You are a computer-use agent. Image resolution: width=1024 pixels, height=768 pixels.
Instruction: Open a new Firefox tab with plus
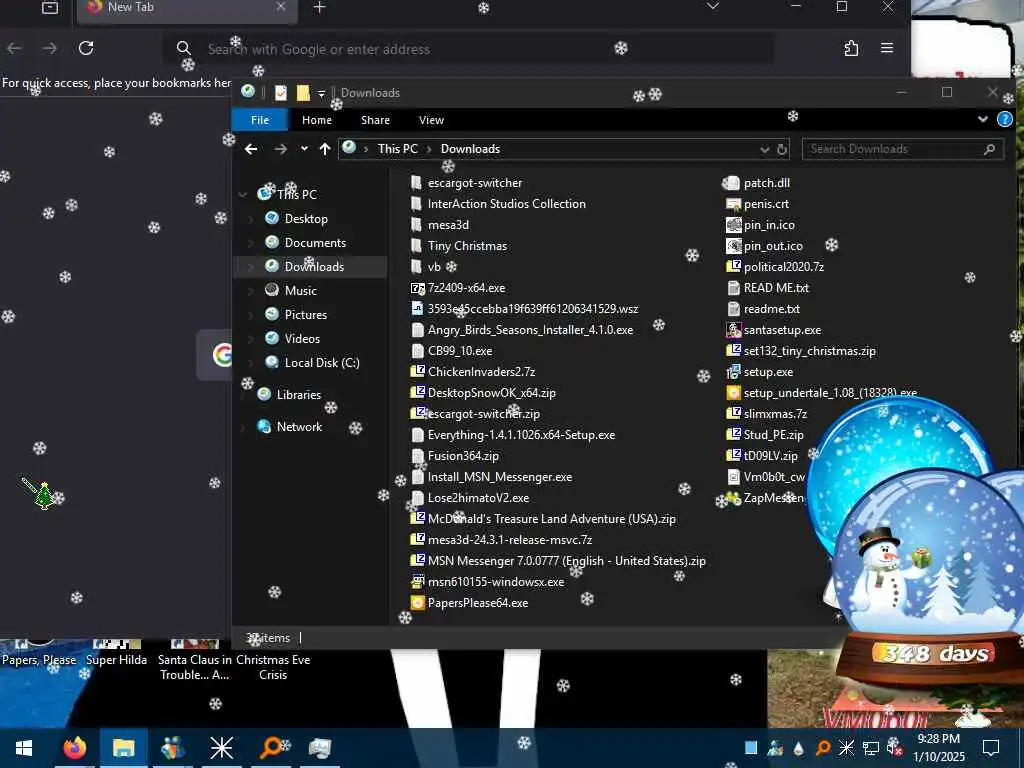click(x=319, y=7)
